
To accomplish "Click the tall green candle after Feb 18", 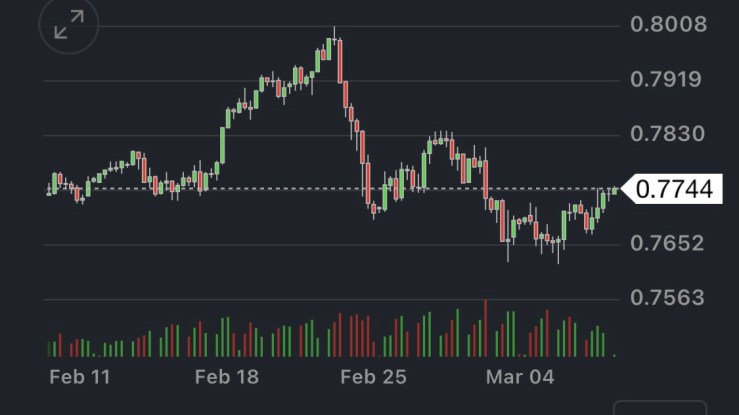I will click(x=220, y=147).
